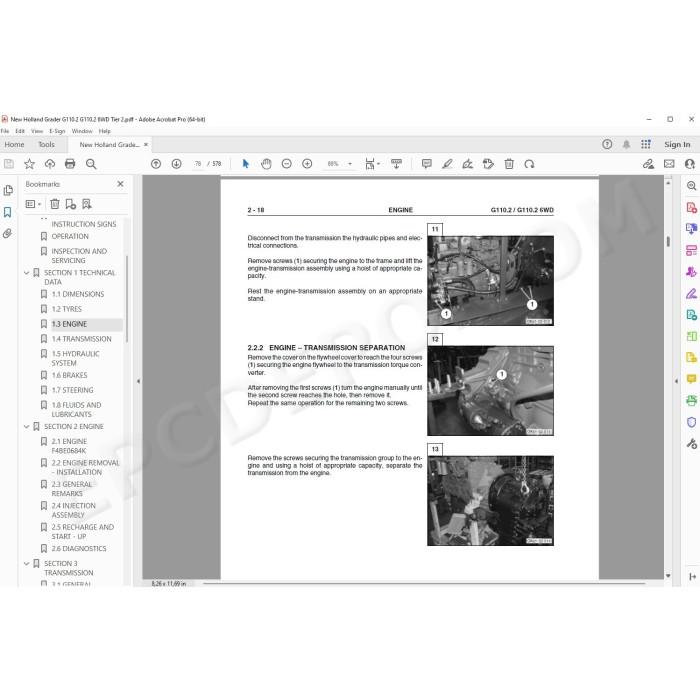
Task: Zoom in with plus button
Action: click(307, 164)
